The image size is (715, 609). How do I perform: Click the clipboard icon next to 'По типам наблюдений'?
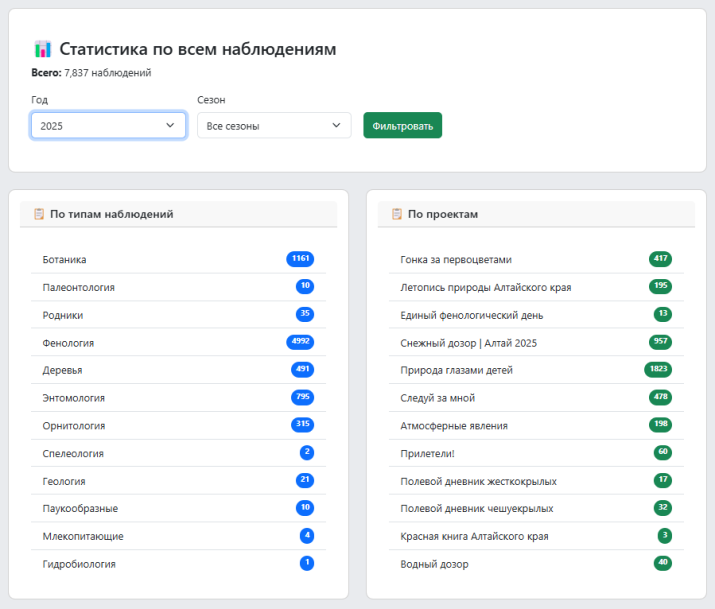pyautogui.click(x=38, y=214)
